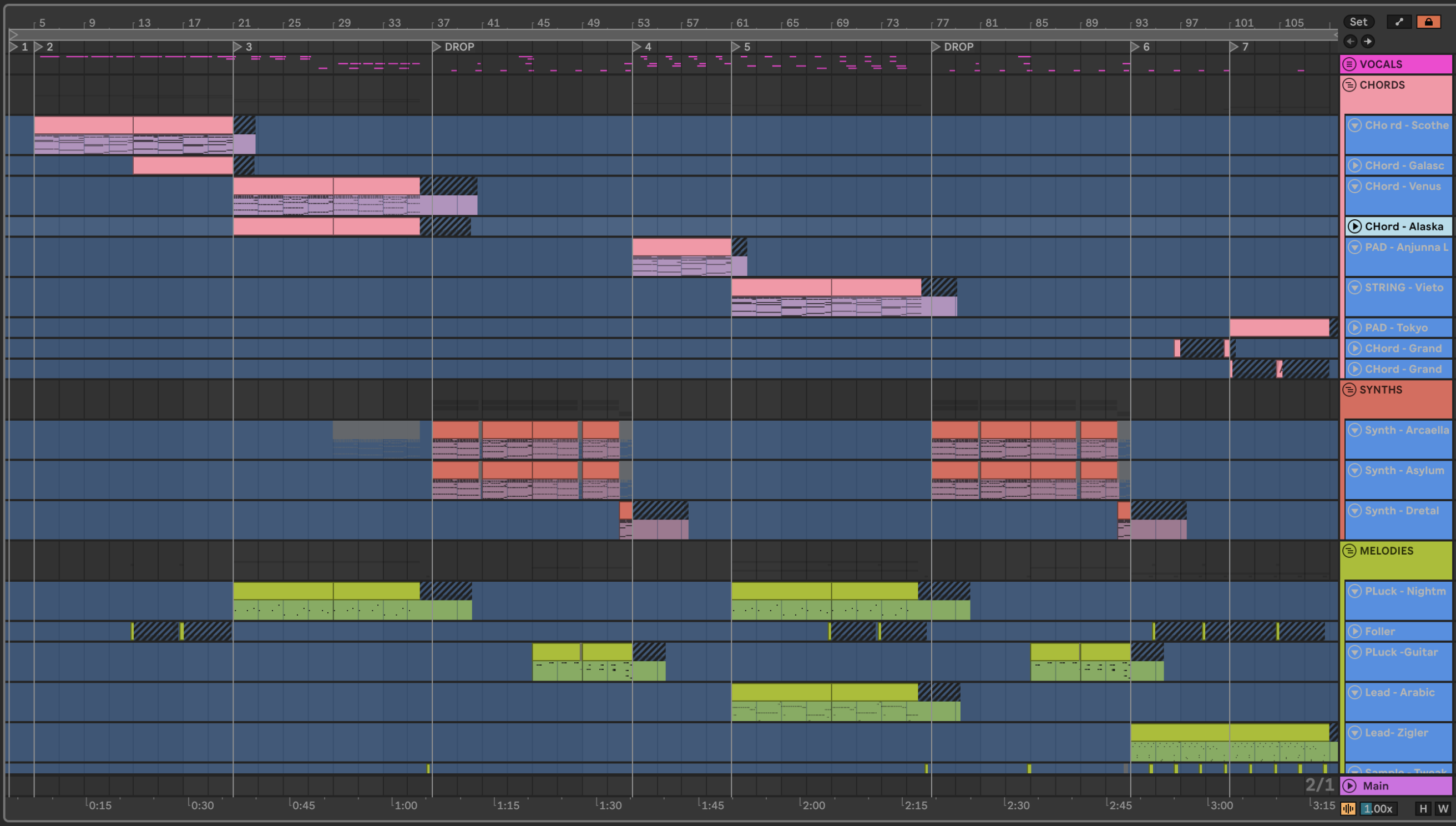The height and width of the screenshot is (826, 1456).
Task: Collapse the CHORDS group track
Action: (x=1349, y=85)
